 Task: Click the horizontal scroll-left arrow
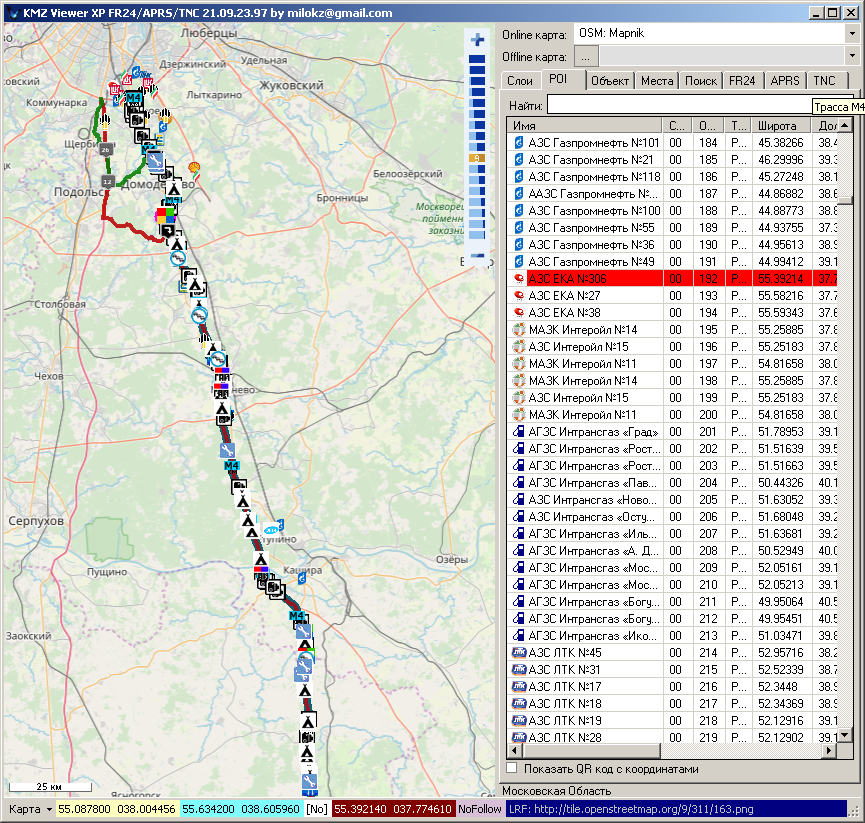(x=515, y=750)
